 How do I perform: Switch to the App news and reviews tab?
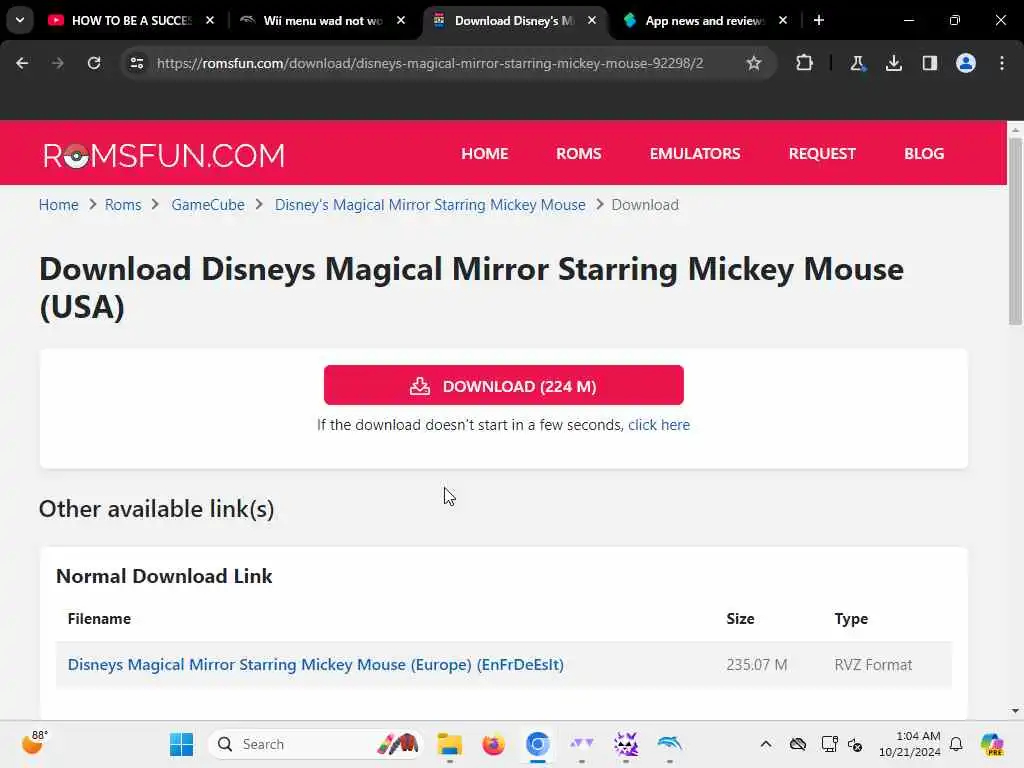(x=704, y=20)
